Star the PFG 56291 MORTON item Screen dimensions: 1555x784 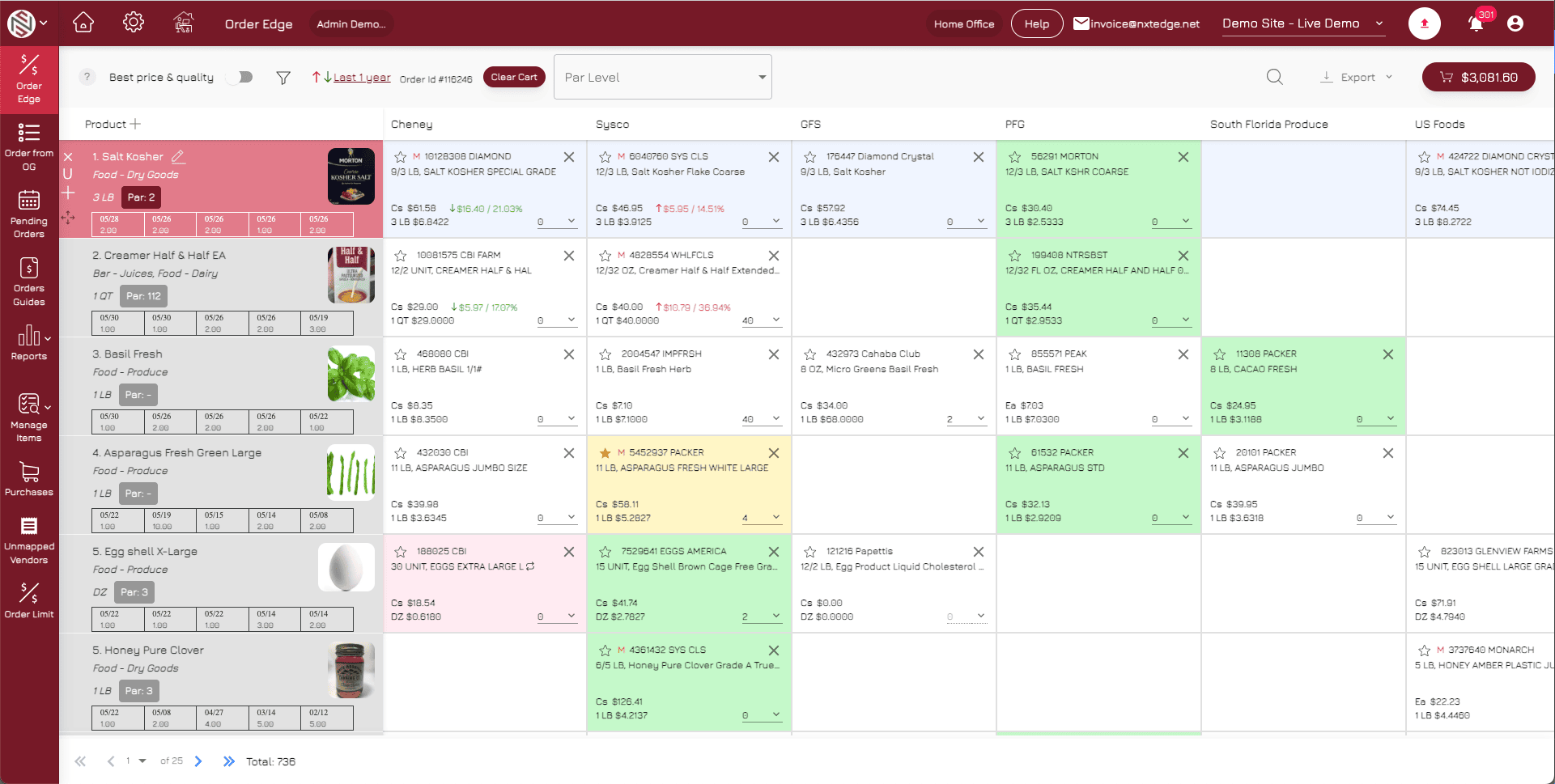(x=1015, y=157)
